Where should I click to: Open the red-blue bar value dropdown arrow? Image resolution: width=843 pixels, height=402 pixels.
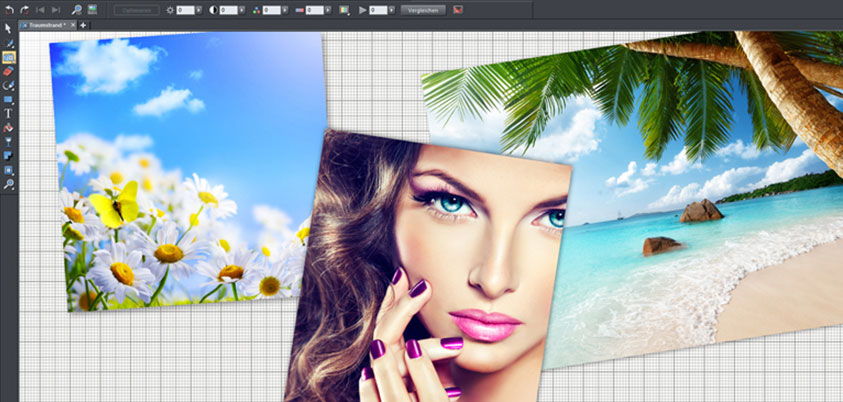pyautogui.click(x=327, y=10)
